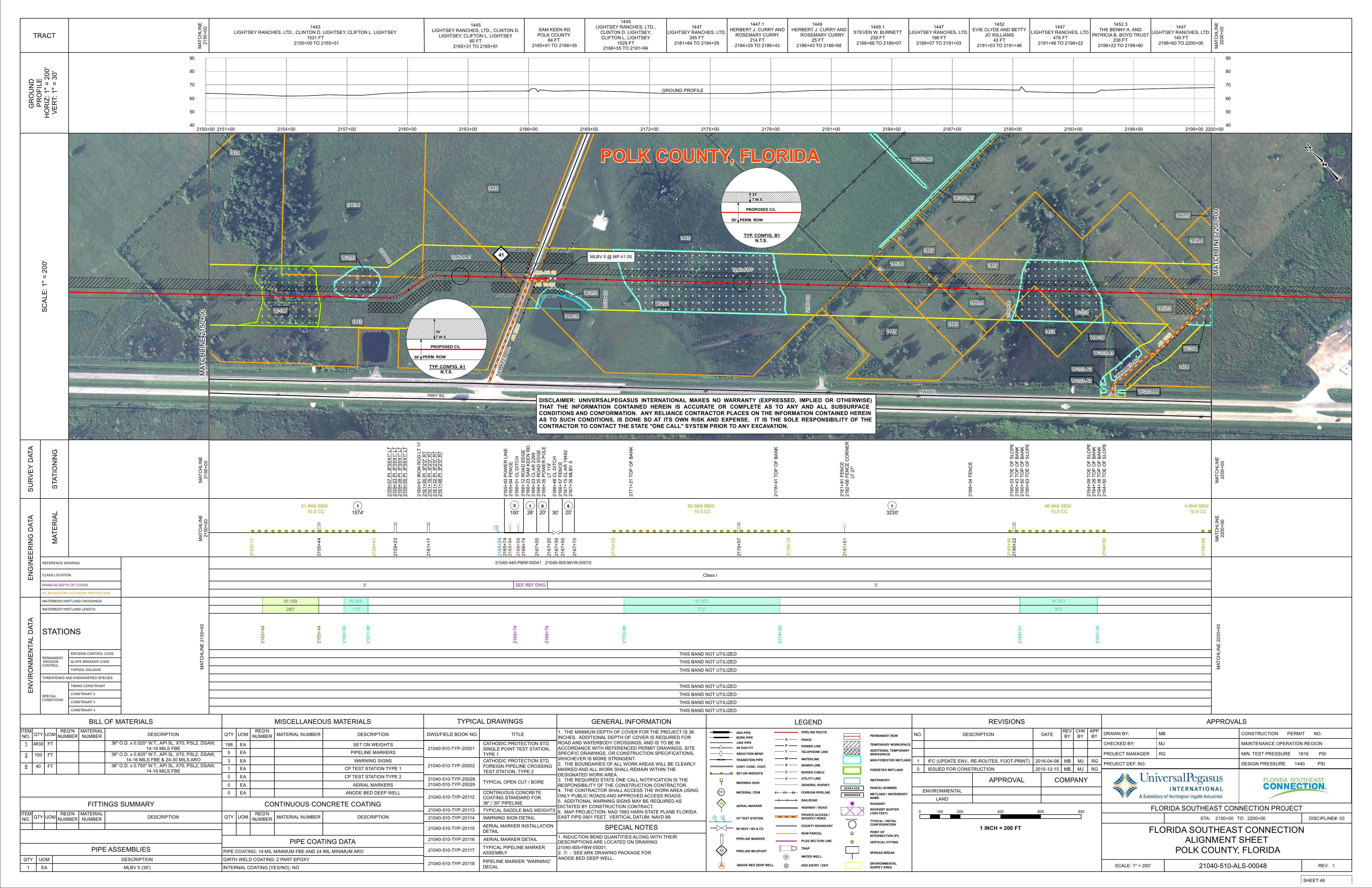The image size is (1372, 888).
Task: Click the TYP. CONFIG. A1 detail circle
Action: coord(446,339)
